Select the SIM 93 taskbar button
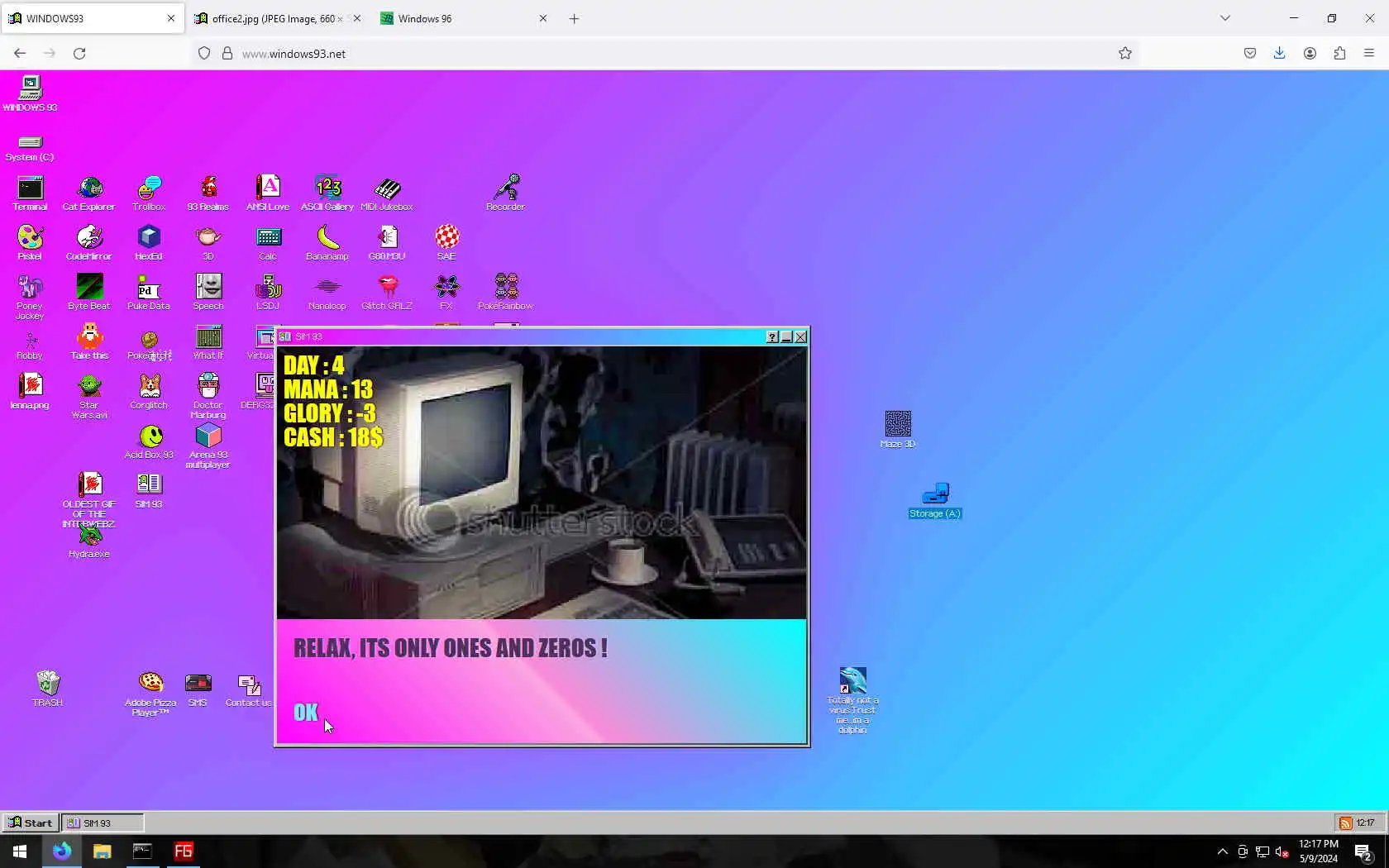 point(103,823)
